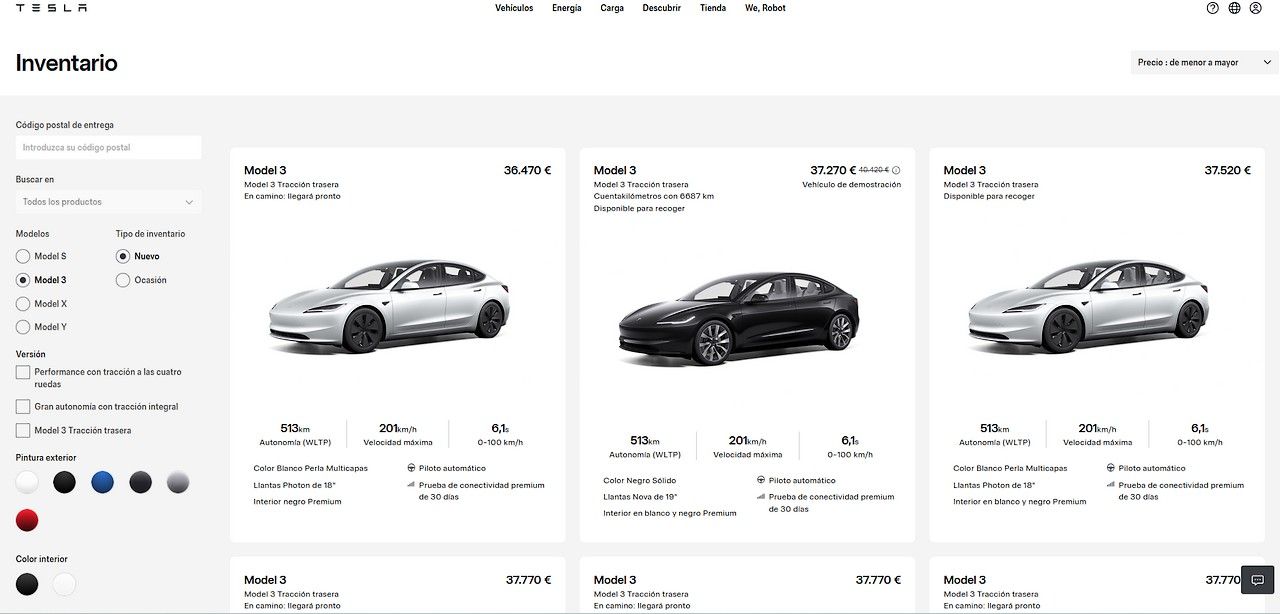Choose the black interior color swatch

(27, 584)
